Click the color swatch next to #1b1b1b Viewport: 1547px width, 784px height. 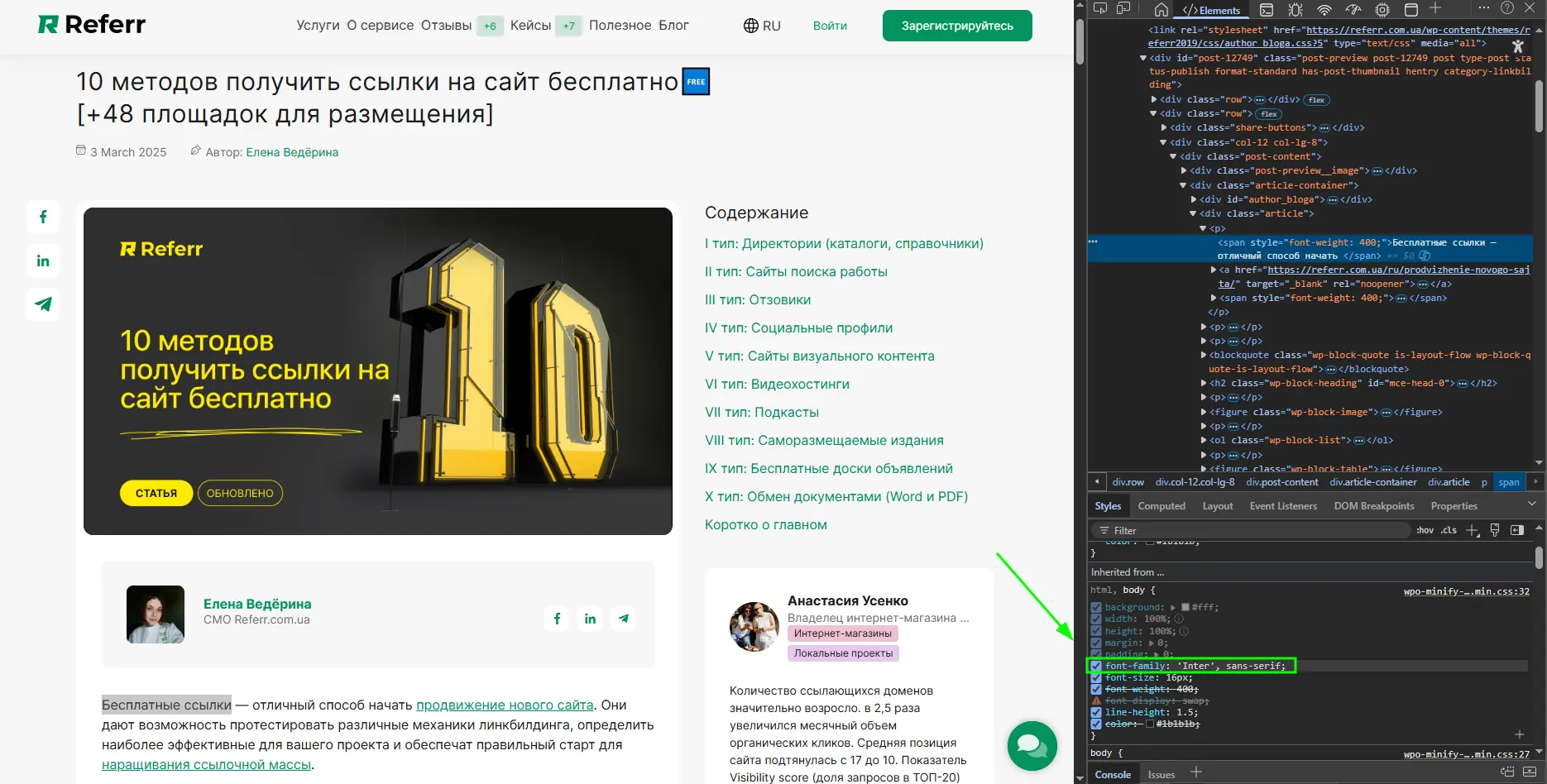(1149, 723)
